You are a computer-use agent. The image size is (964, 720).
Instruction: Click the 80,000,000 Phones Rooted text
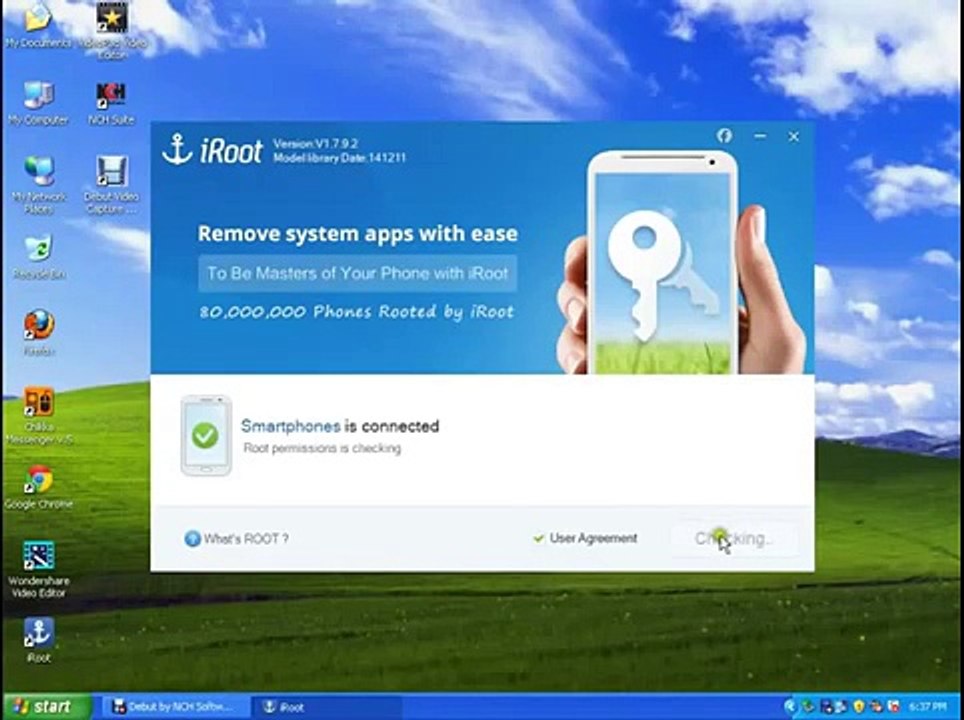pos(357,312)
